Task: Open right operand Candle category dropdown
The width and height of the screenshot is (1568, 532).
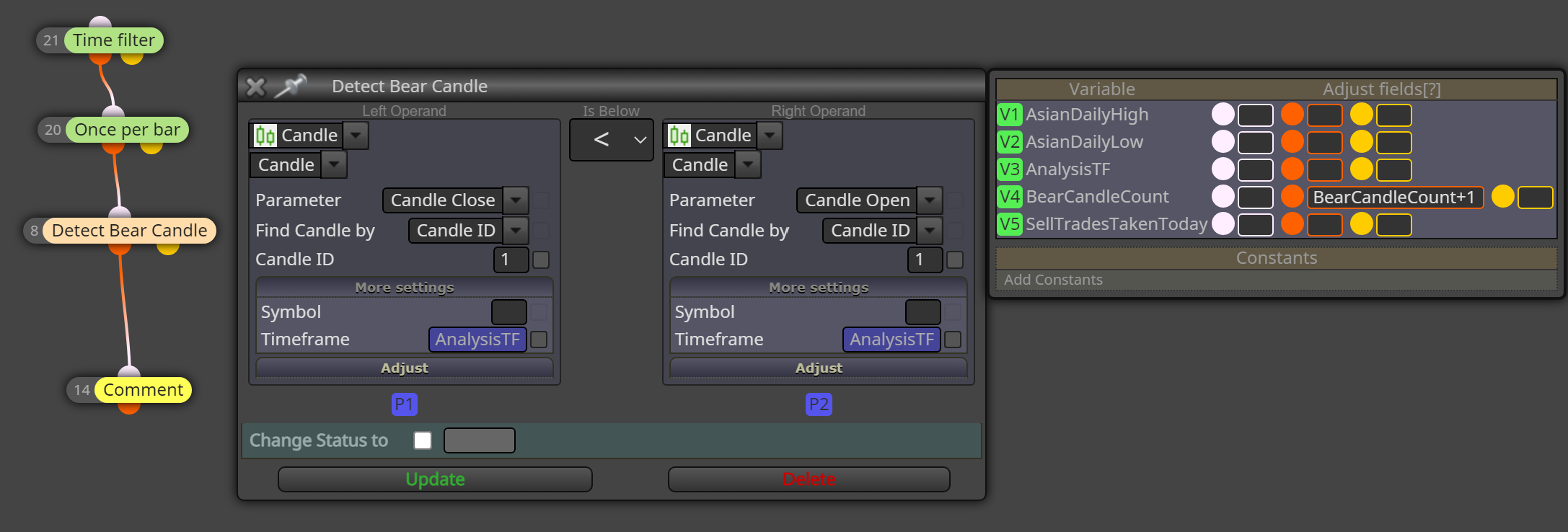Action: click(x=770, y=136)
